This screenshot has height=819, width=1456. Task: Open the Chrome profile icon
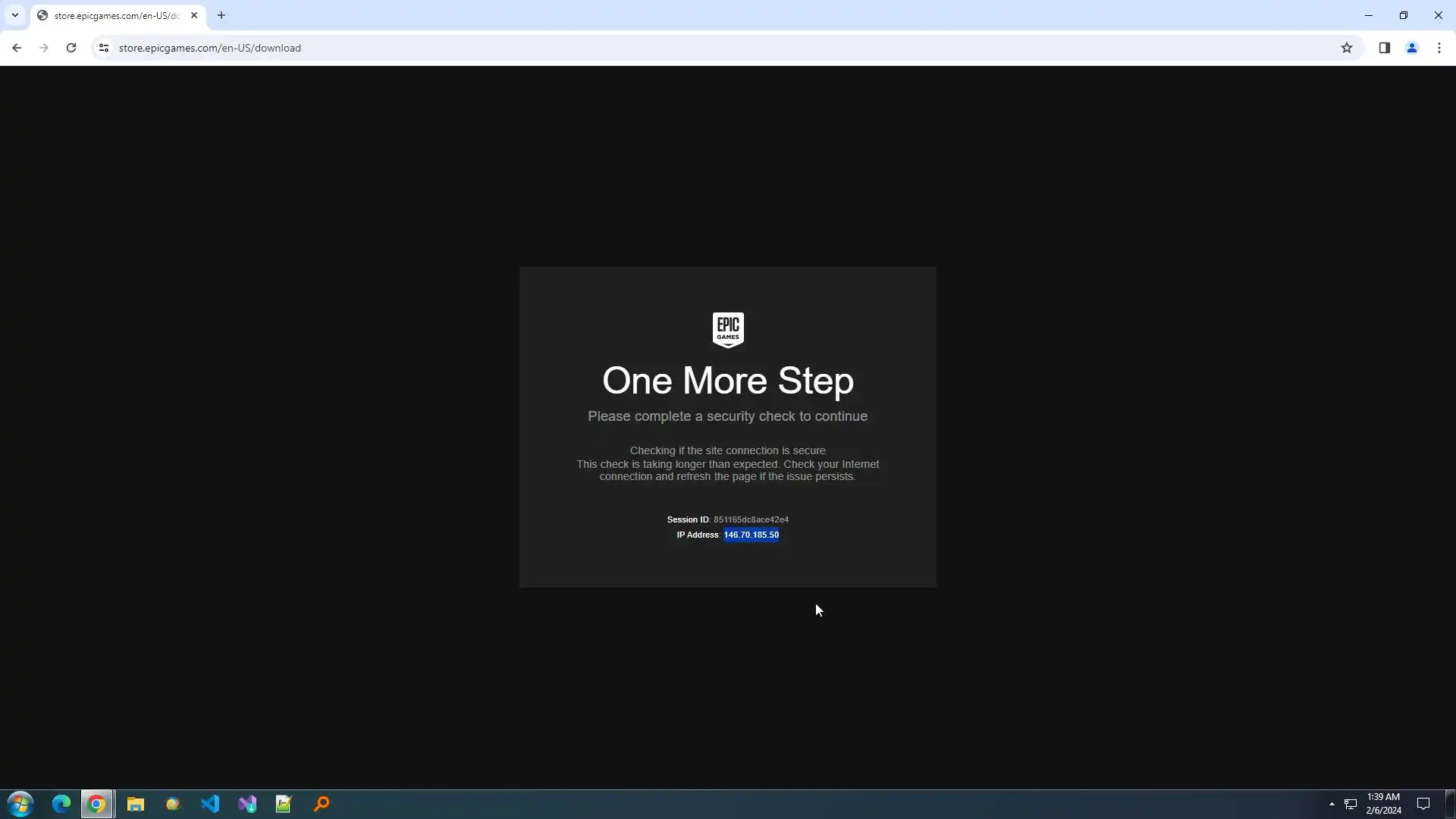(x=1411, y=48)
